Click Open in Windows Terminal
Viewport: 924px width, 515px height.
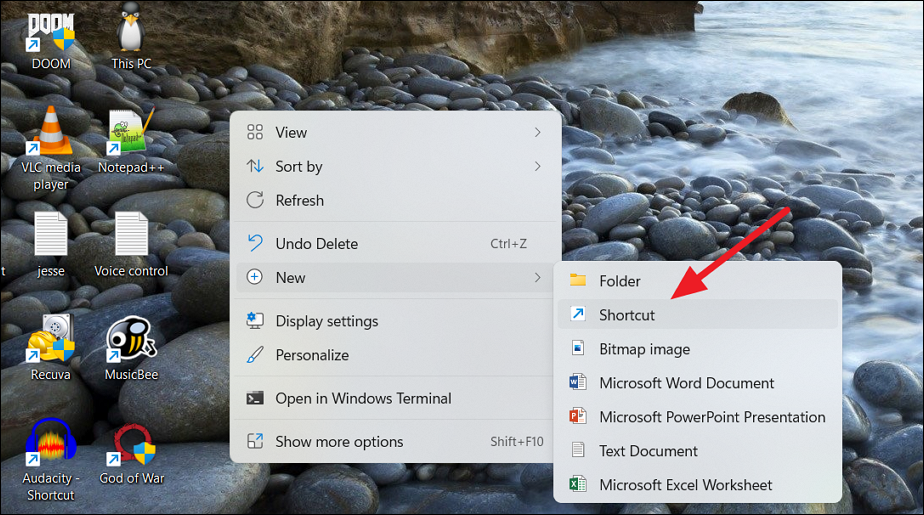click(x=363, y=398)
